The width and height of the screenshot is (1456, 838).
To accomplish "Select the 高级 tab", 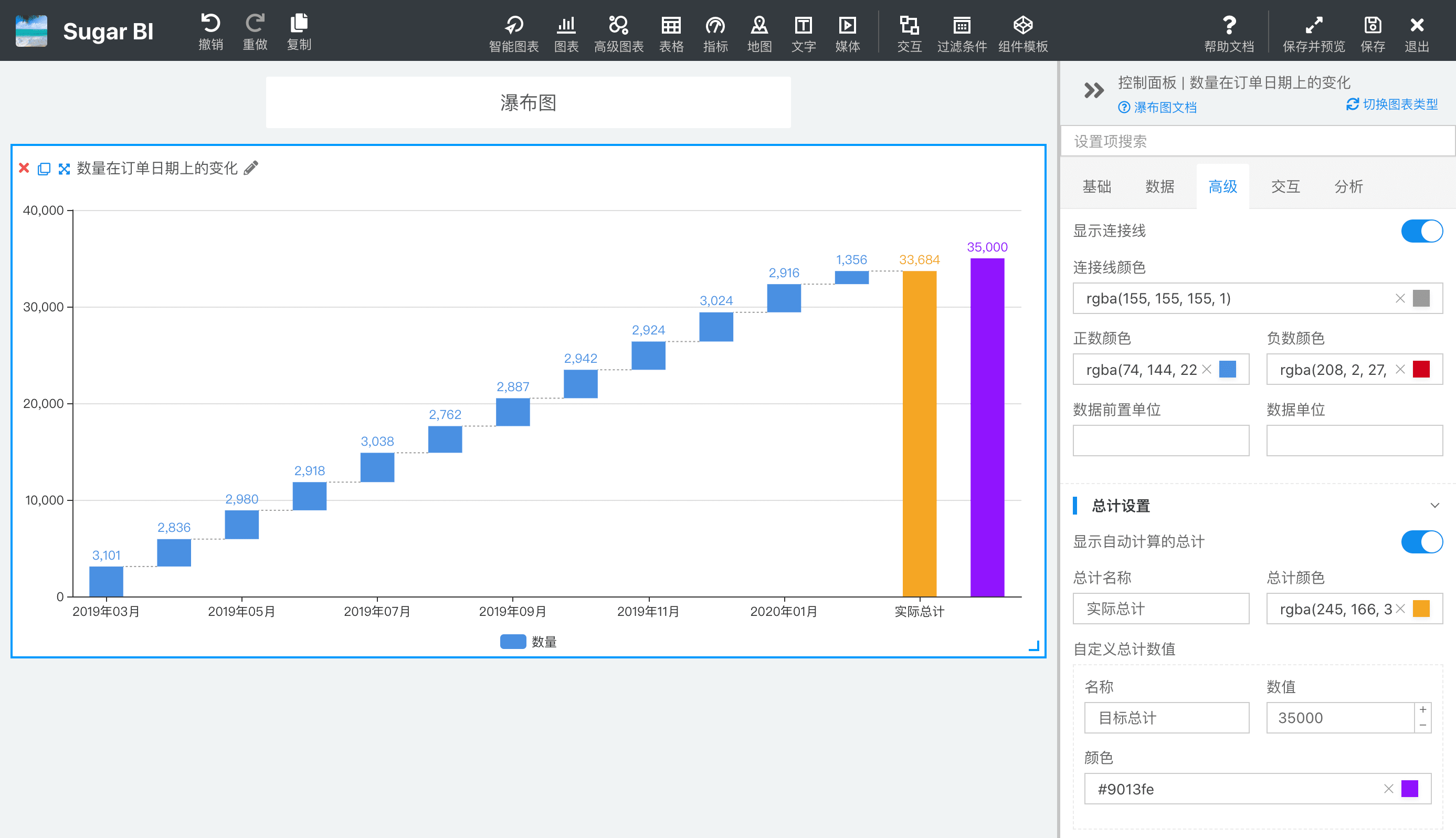I will pyautogui.click(x=1222, y=186).
